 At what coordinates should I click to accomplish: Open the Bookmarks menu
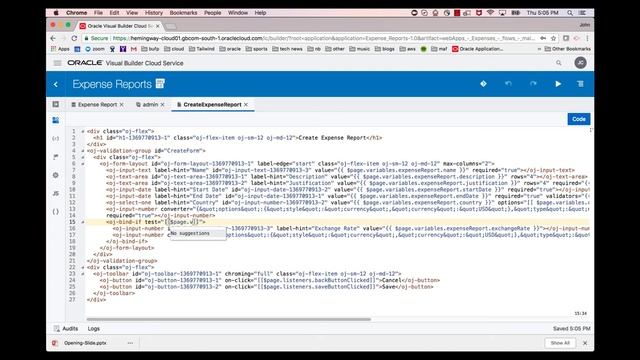(183, 13)
